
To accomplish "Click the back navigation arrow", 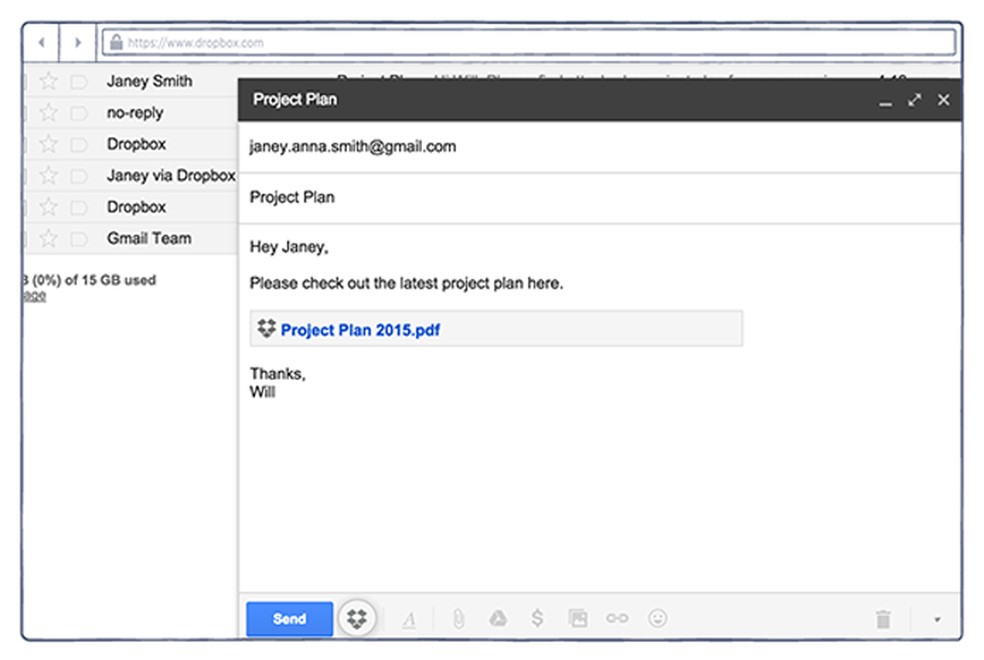I will [x=40, y=43].
